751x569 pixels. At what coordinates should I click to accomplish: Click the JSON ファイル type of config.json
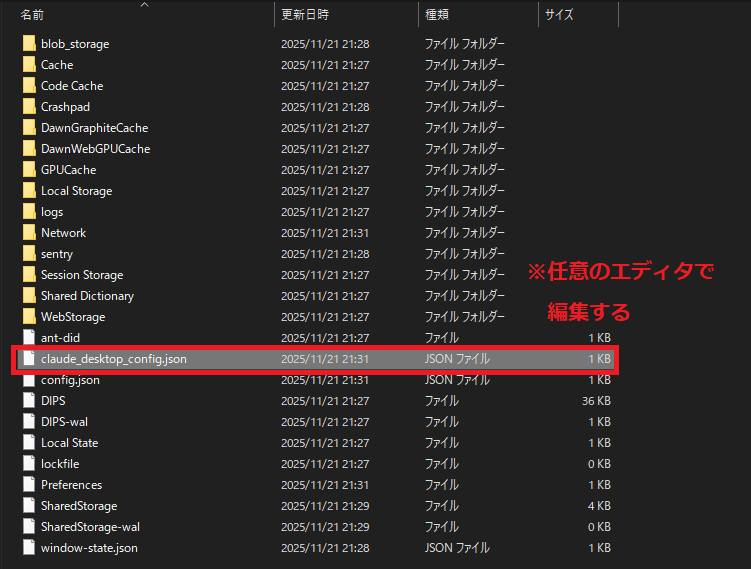(x=457, y=380)
